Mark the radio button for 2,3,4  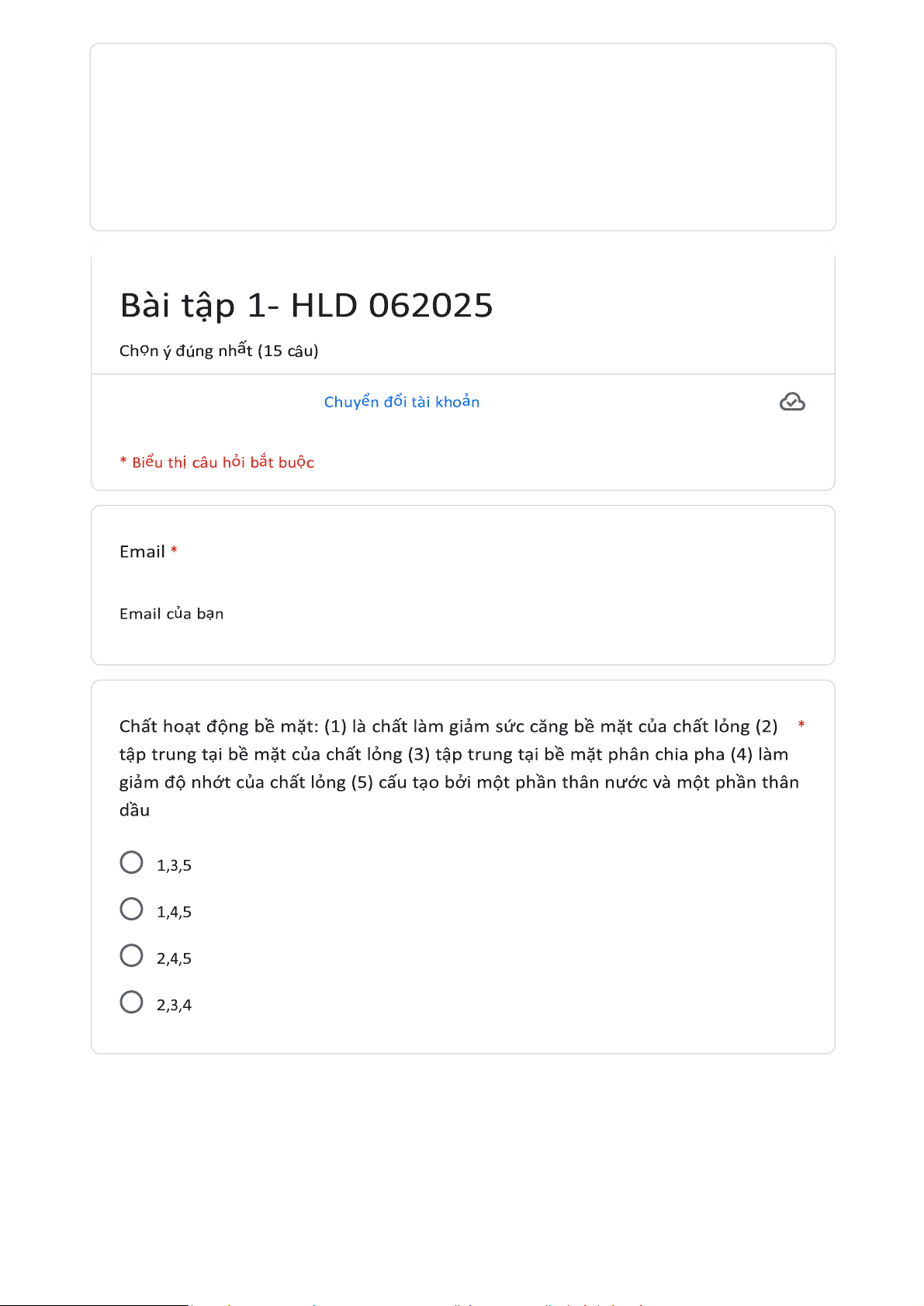pyautogui.click(x=132, y=1003)
